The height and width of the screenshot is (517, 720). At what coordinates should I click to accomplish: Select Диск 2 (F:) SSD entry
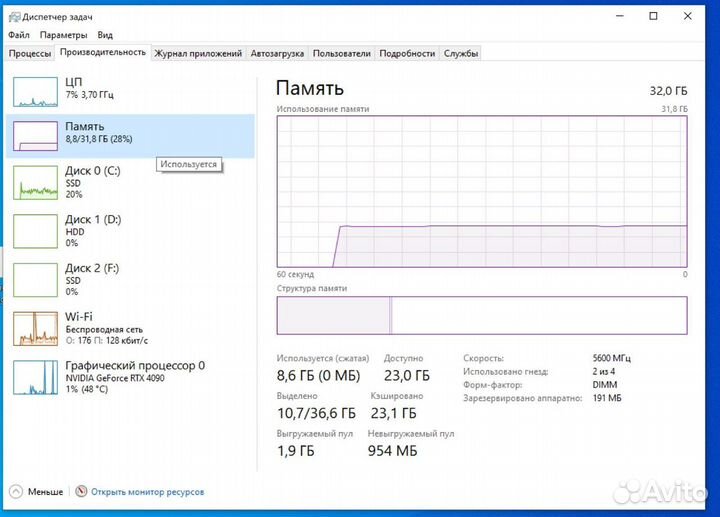point(130,280)
